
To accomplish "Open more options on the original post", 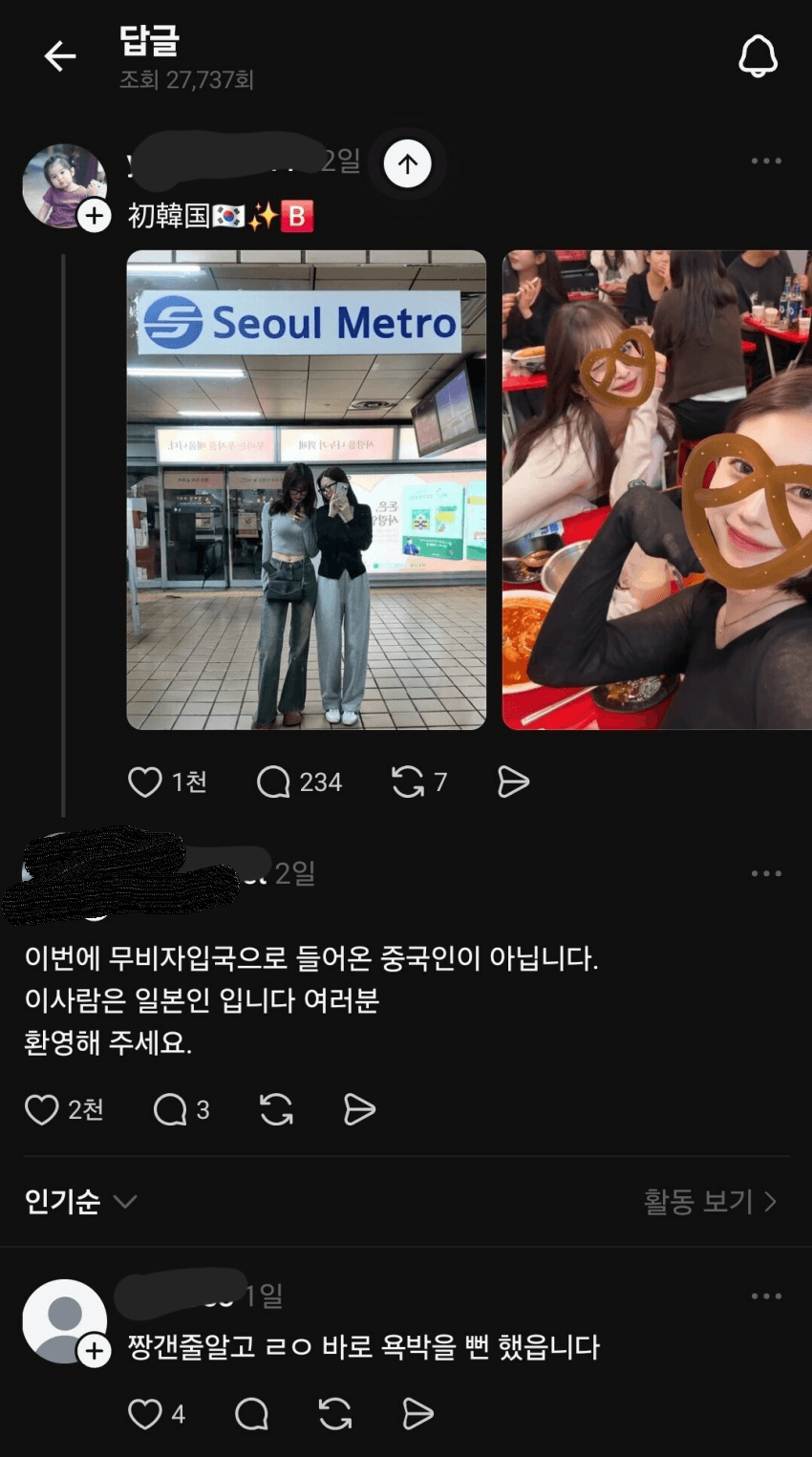I will coord(766,161).
